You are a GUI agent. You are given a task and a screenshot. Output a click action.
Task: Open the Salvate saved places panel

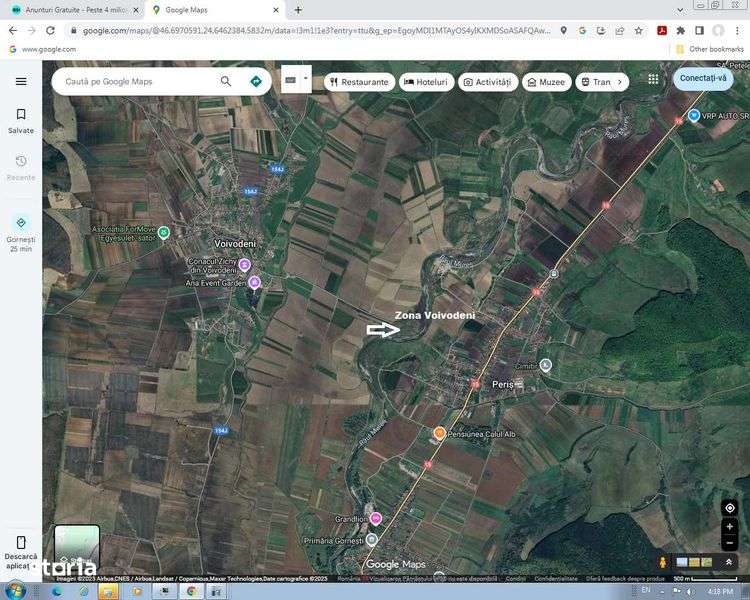[21, 121]
